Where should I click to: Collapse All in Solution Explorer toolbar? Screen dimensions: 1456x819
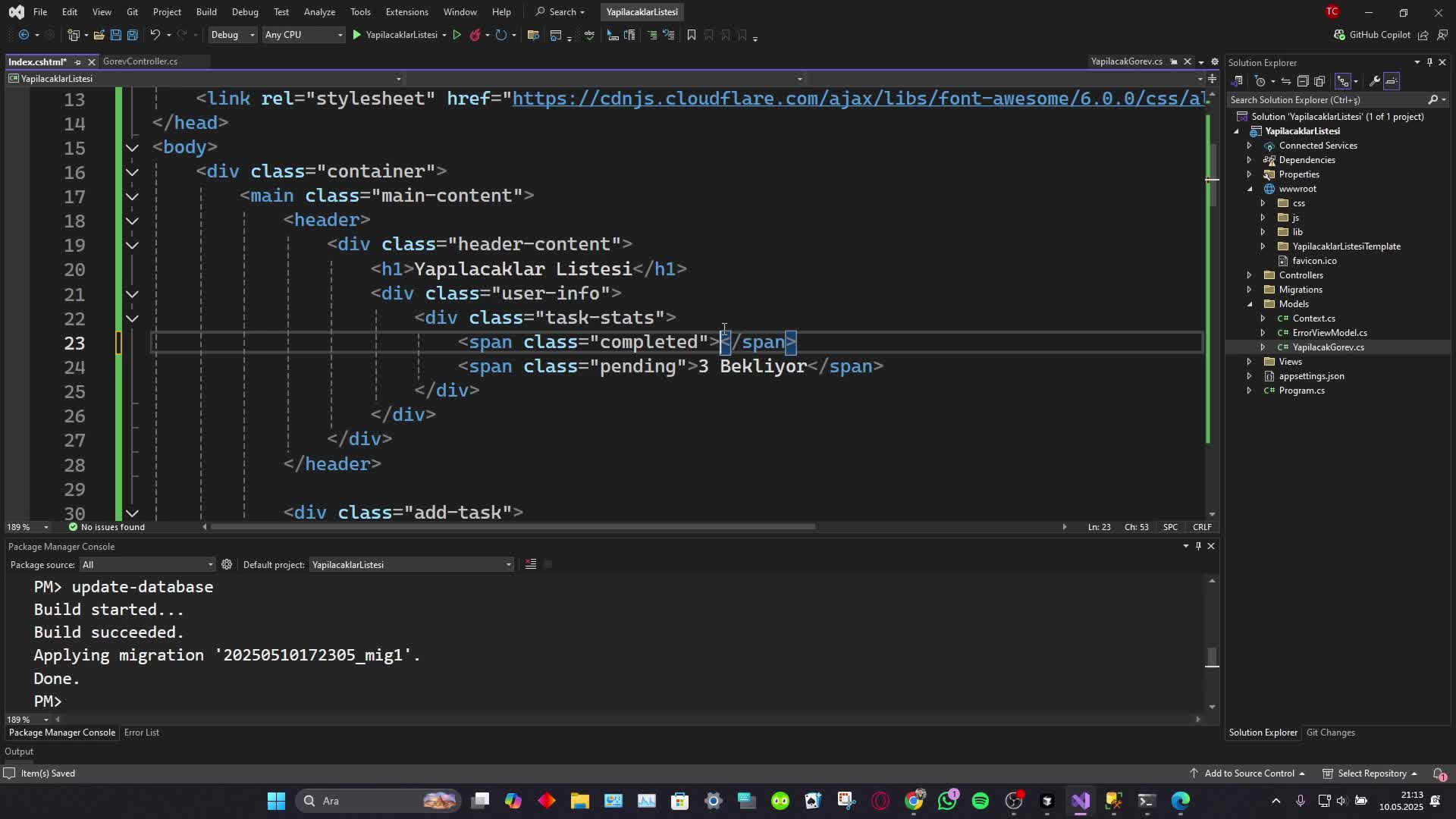pos(1303,81)
